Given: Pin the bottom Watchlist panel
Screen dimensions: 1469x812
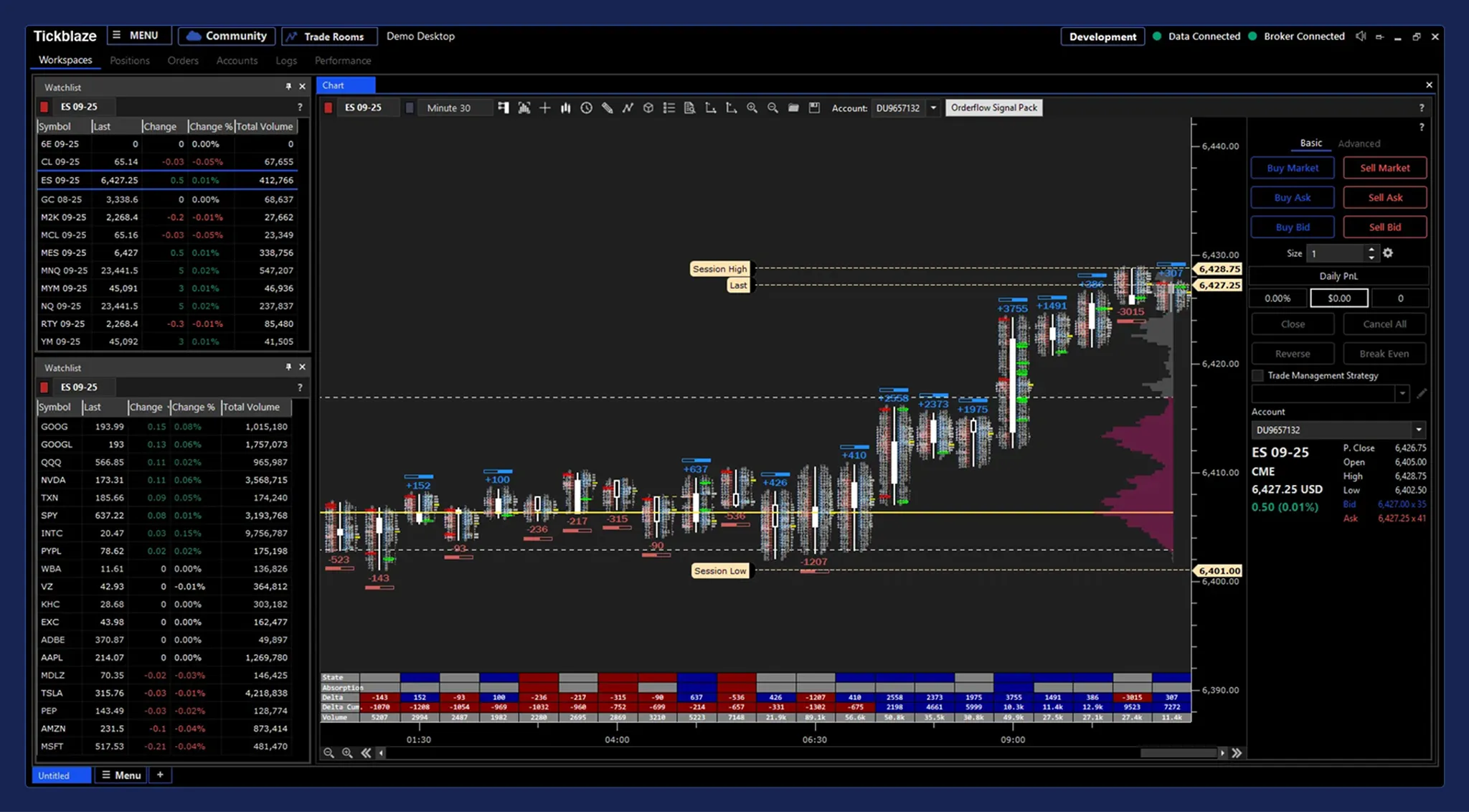Looking at the screenshot, I should point(288,367).
